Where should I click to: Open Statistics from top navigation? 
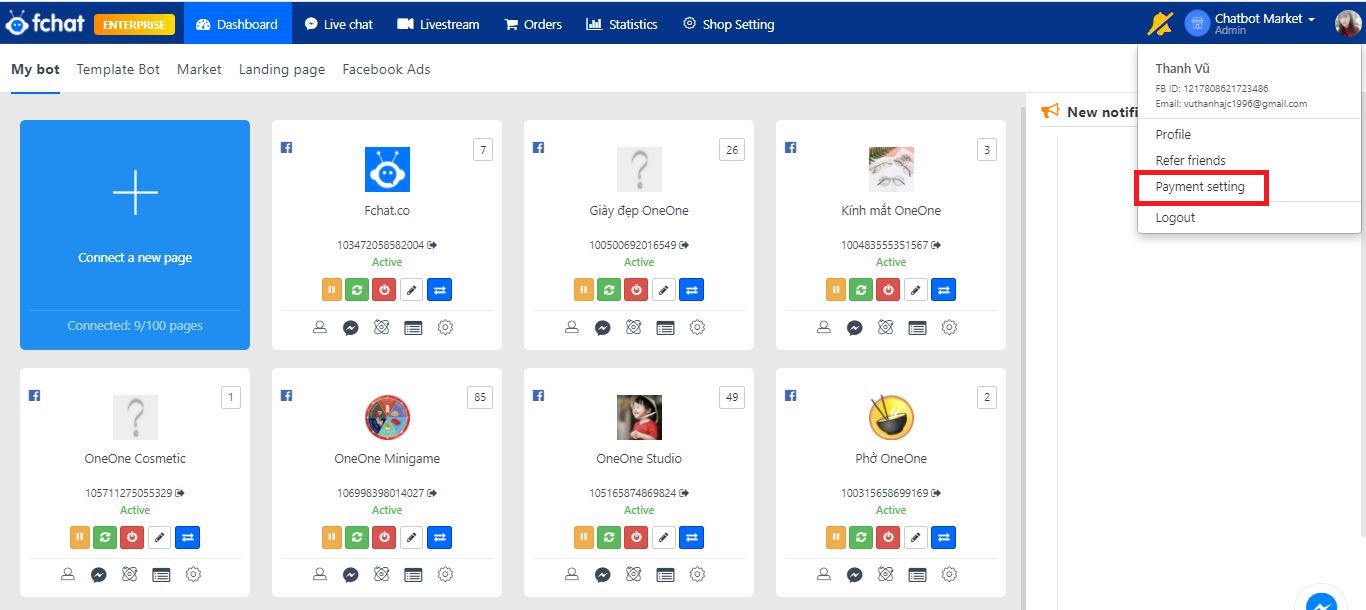[622, 23]
